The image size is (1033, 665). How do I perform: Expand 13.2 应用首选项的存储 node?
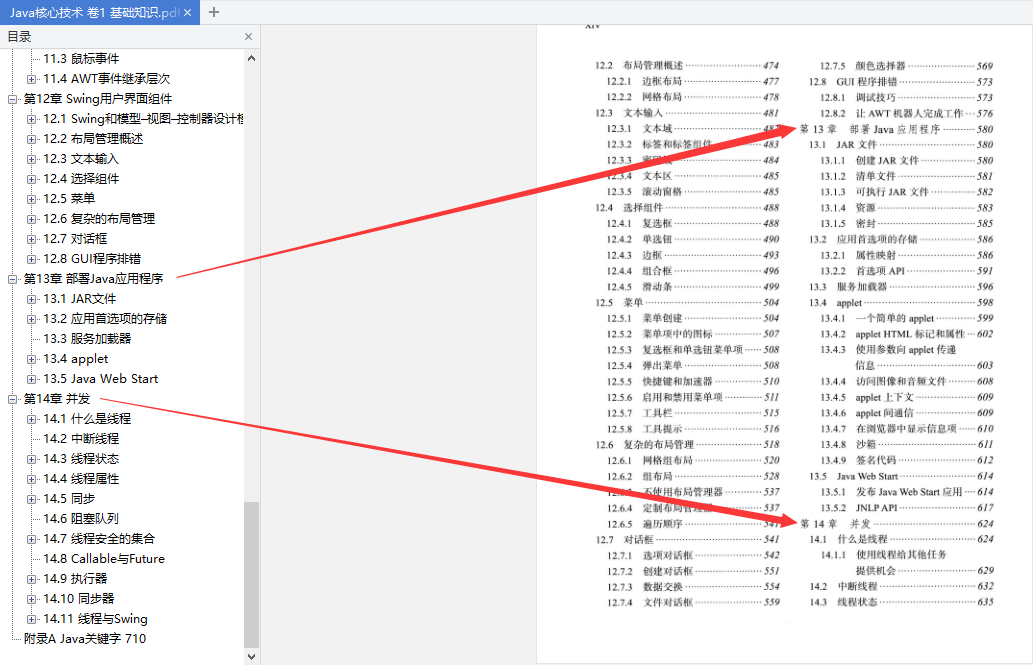(x=31, y=319)
